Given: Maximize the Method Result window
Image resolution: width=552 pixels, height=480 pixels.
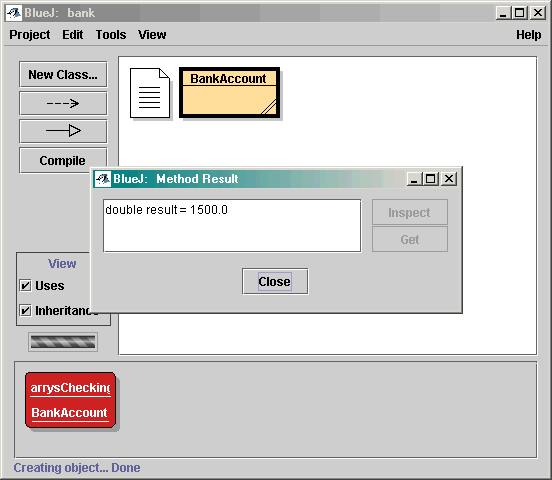Looking at the screenshot, I should 431,179.
